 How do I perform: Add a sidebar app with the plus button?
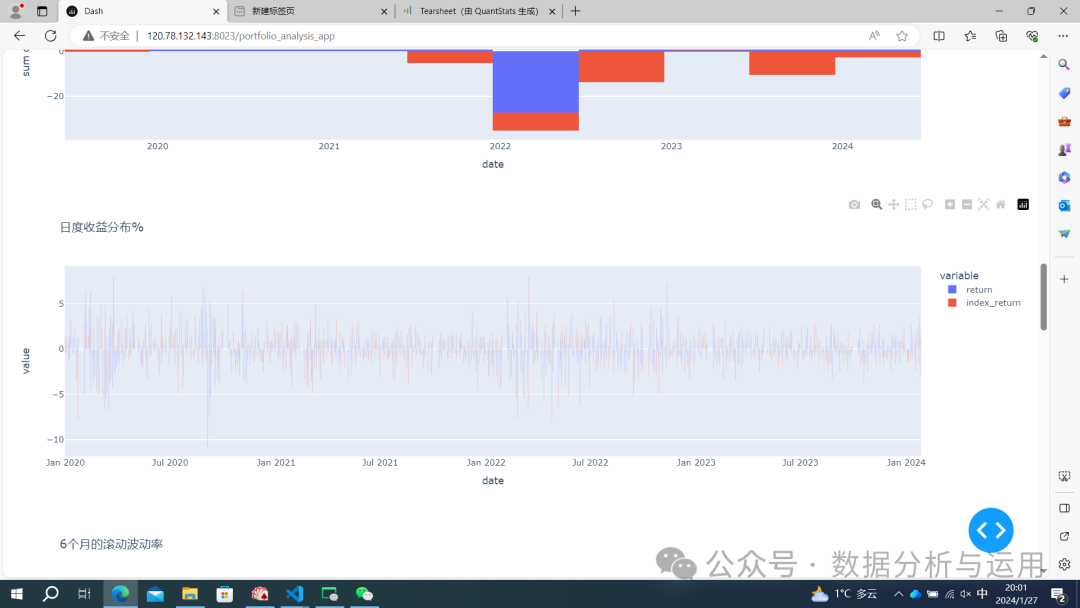(x=1064, y=279)
